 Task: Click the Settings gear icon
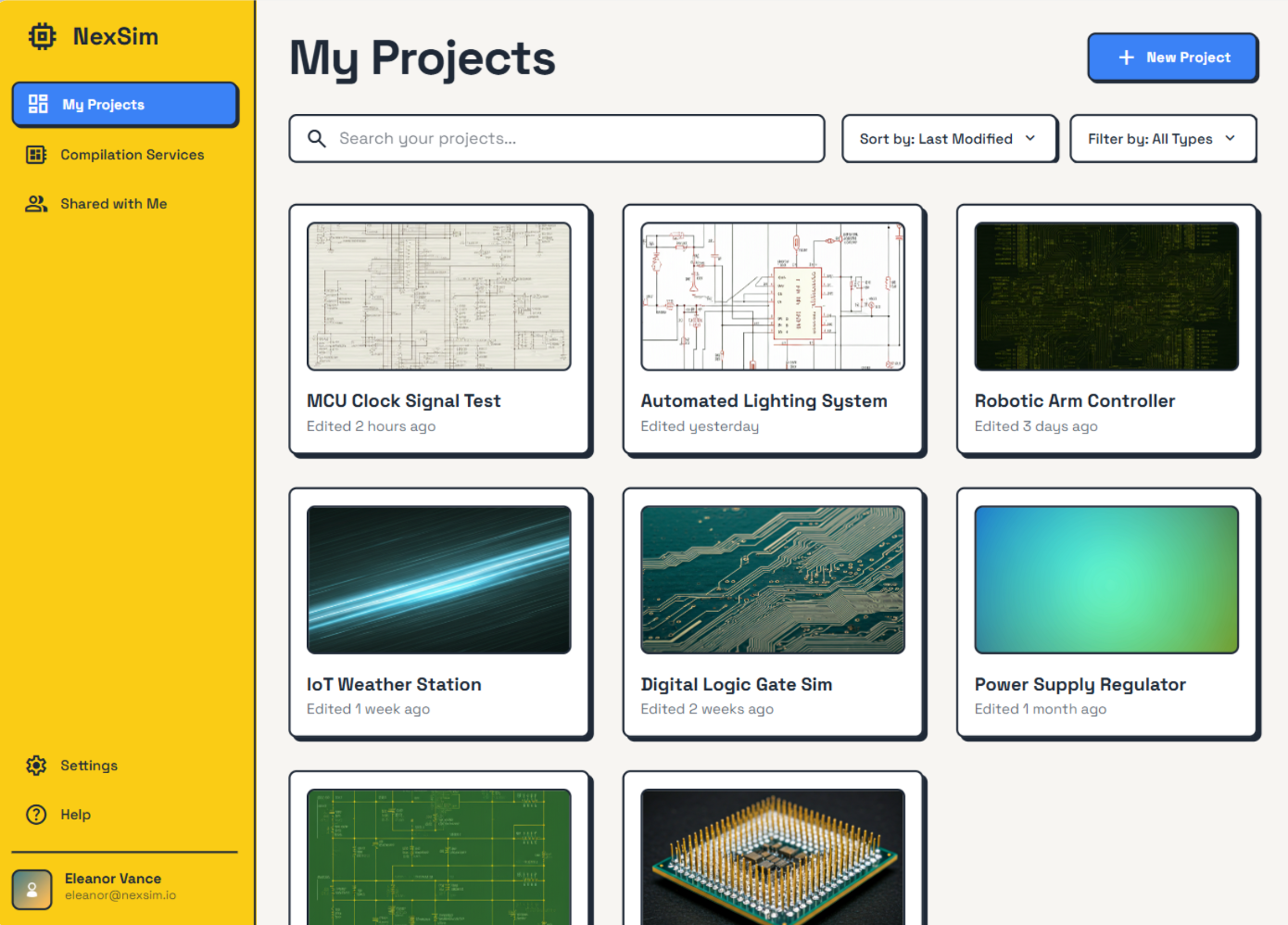[x=36, y=766]
